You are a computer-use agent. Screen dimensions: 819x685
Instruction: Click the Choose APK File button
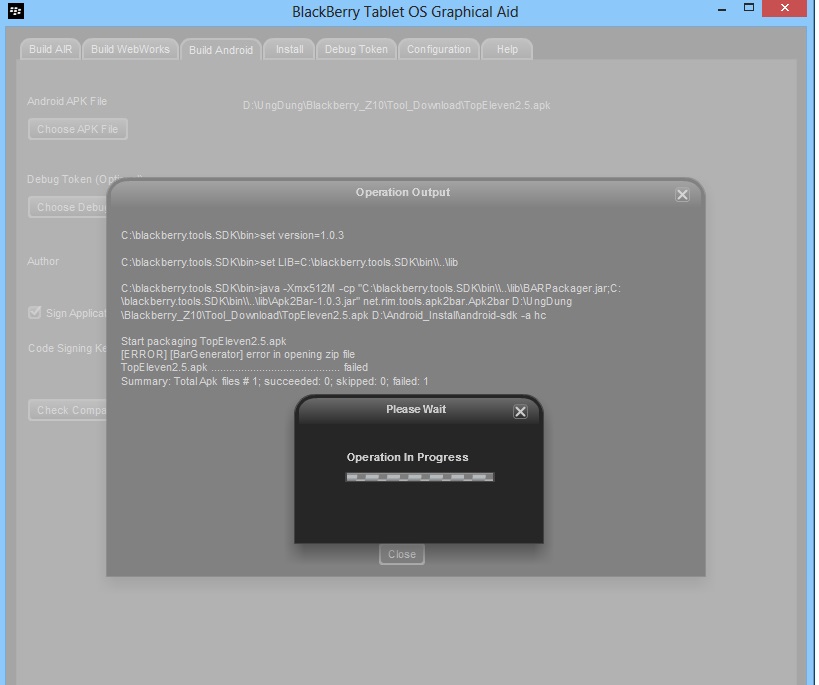tap(77, 129)
